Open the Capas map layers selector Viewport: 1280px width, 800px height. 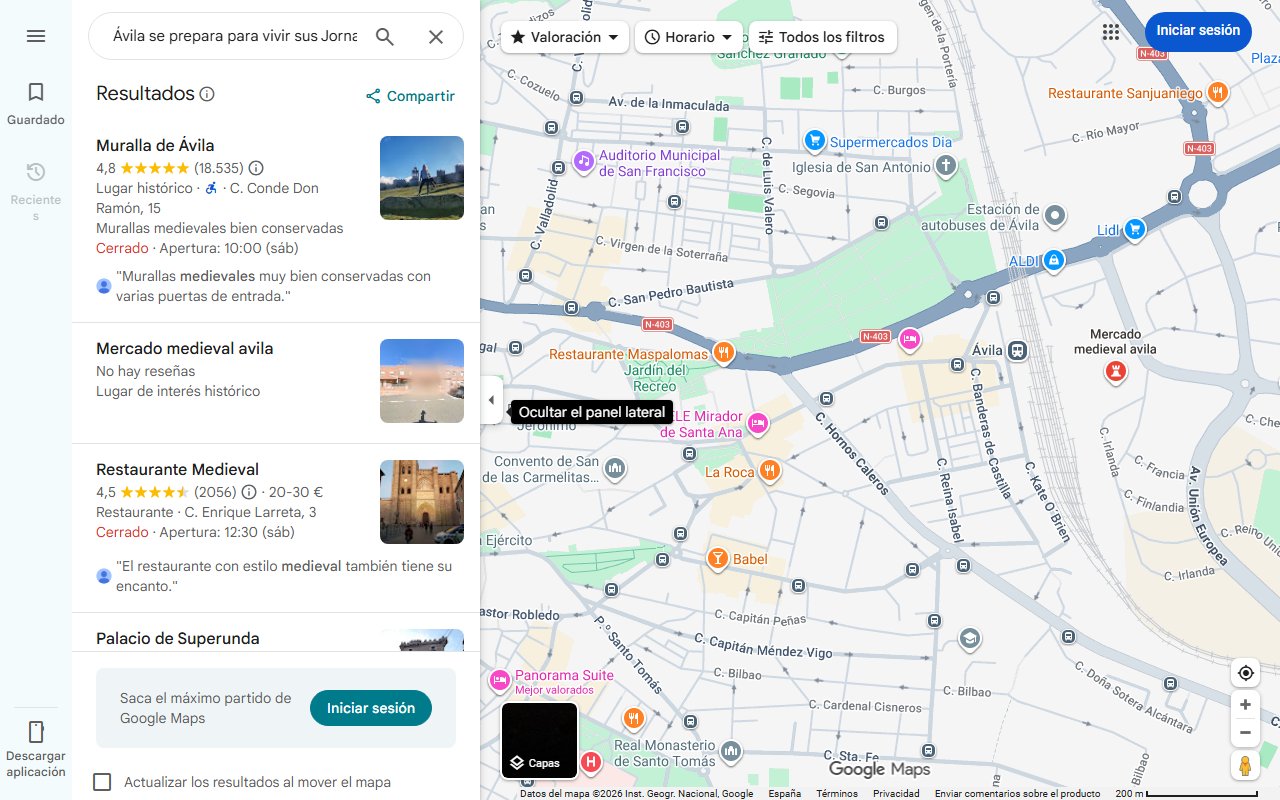(x=538, y=740)
